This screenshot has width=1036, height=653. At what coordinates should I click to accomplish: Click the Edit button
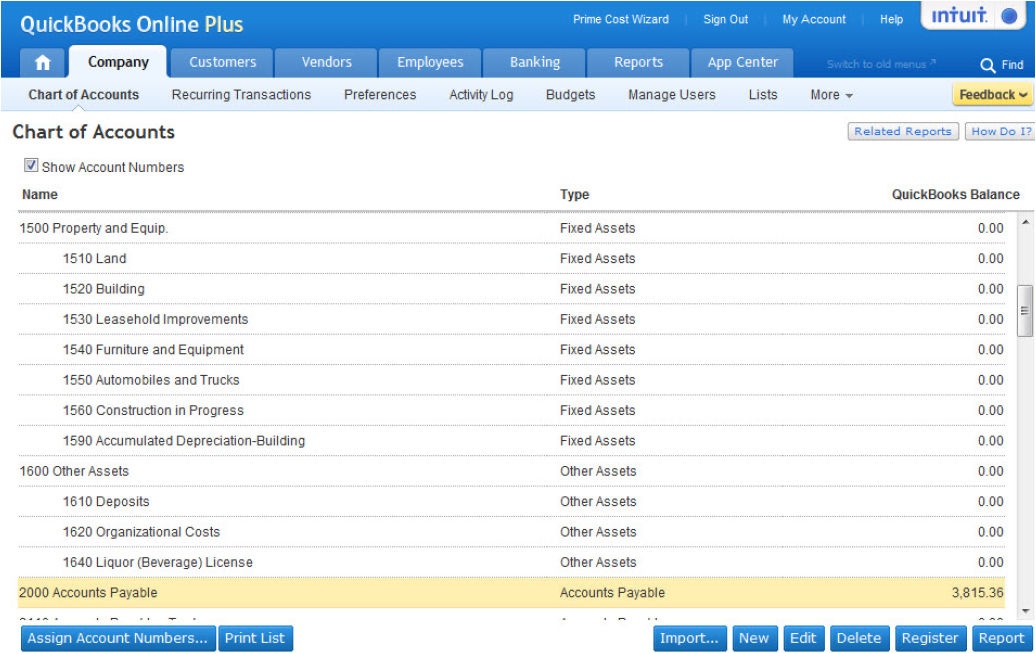[803, 638]
